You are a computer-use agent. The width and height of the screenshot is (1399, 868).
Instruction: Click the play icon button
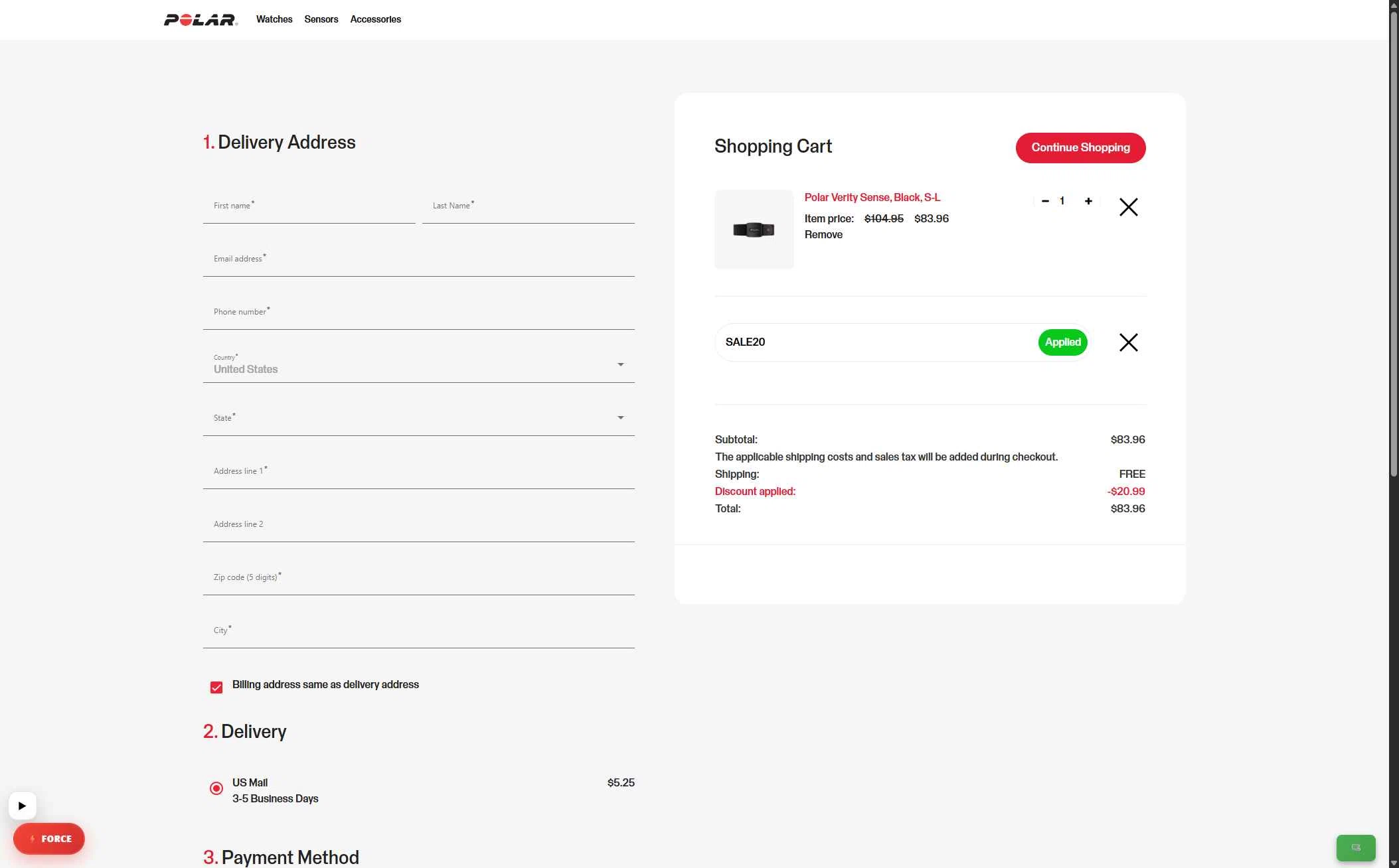click(x=23, y=806)
